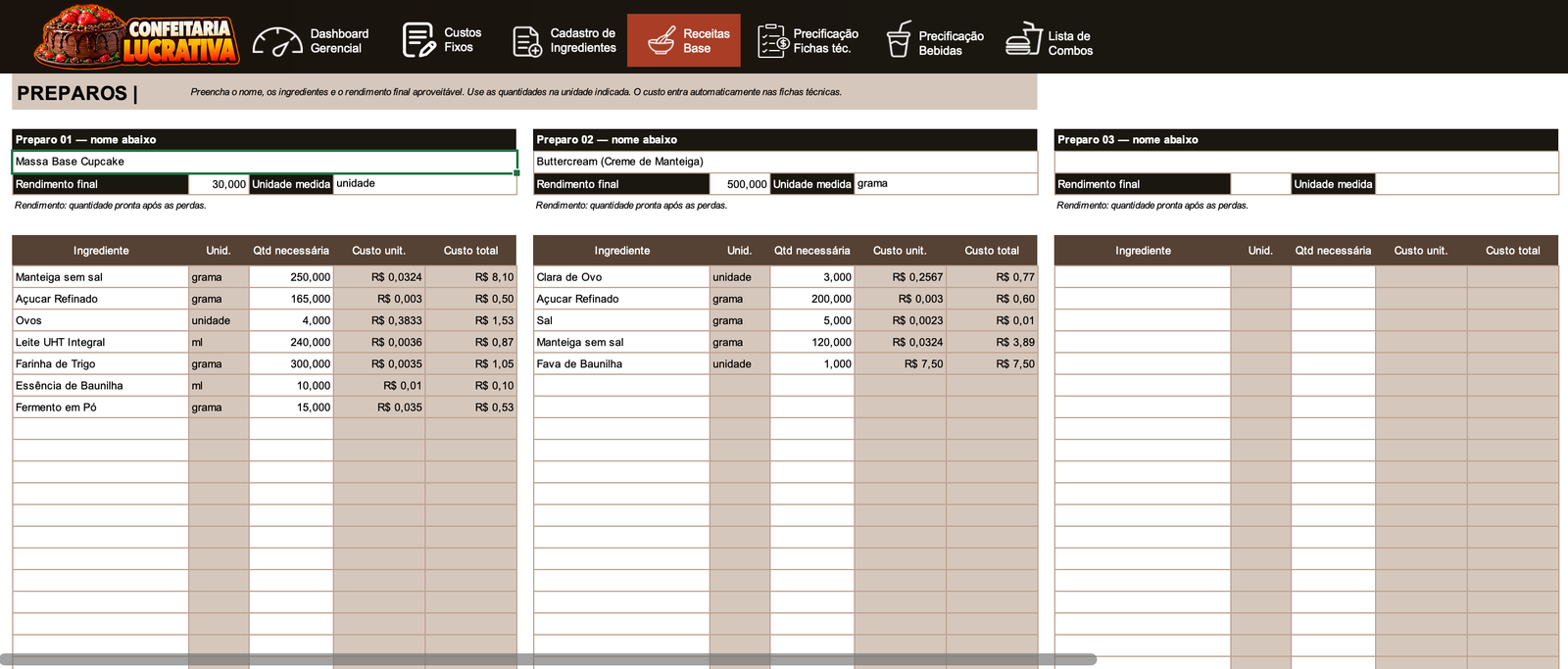Open Precificação Fichas téc. checklist icon
1568x669 pixels.
click(x=773, y=41)
